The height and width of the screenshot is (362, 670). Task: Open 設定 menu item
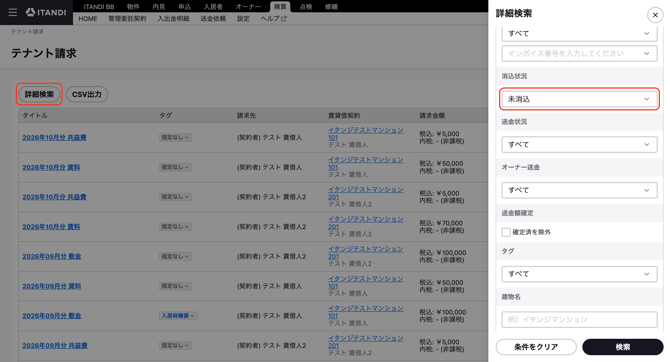pos(243,19)
